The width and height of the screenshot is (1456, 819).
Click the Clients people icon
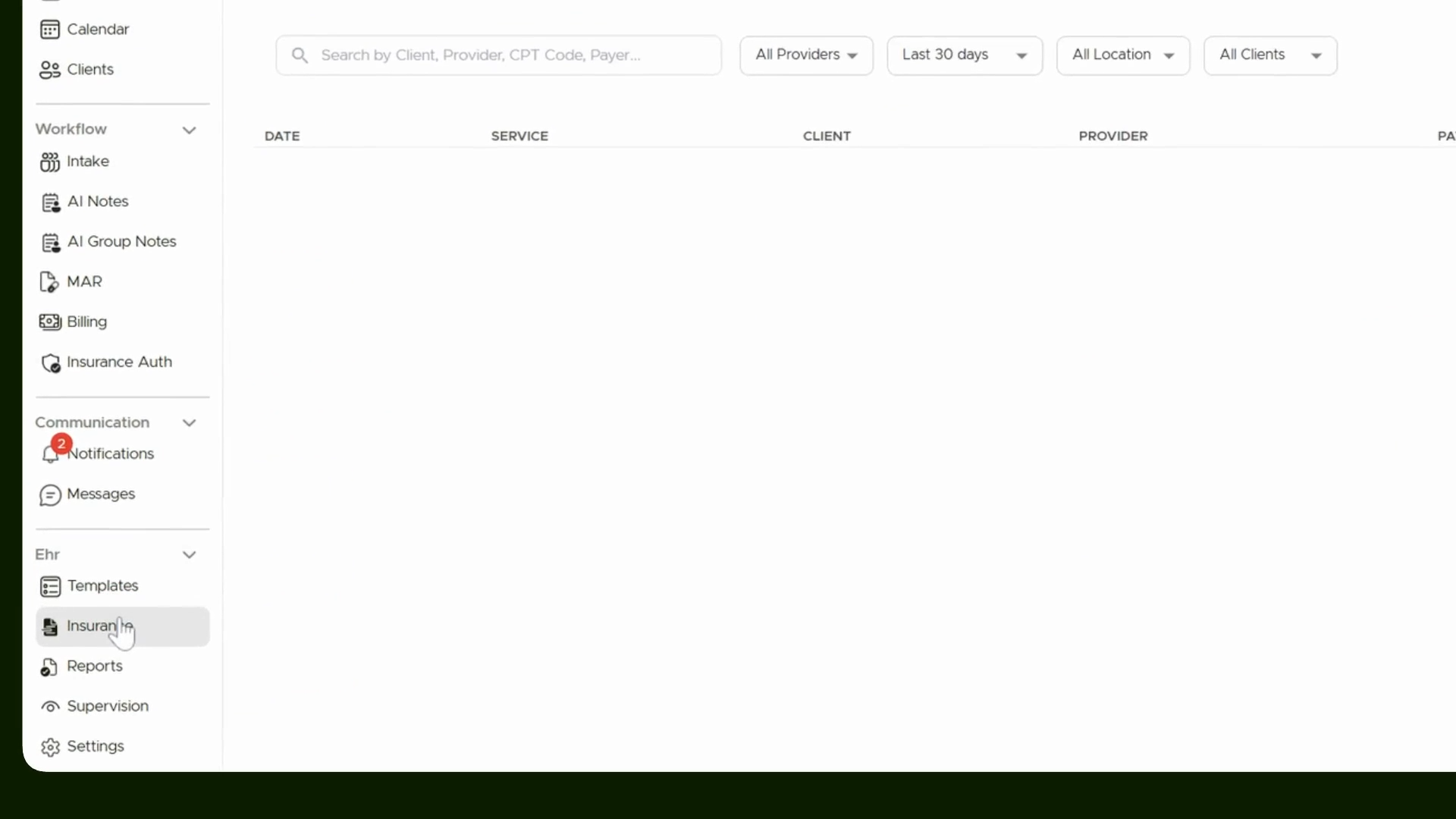click(x=50, y=70)
